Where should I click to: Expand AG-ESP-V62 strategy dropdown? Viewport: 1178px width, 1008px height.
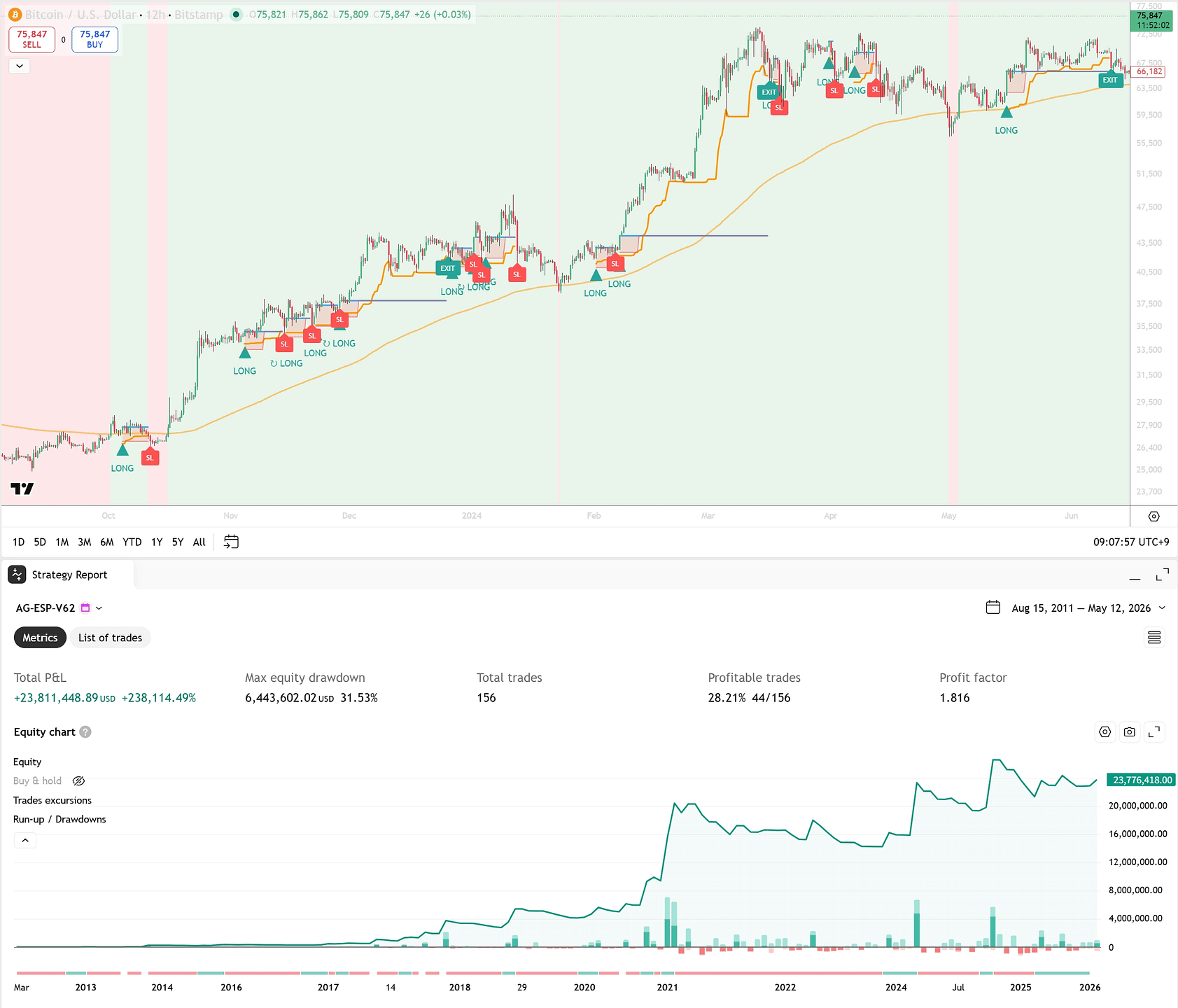click(99, 608)
